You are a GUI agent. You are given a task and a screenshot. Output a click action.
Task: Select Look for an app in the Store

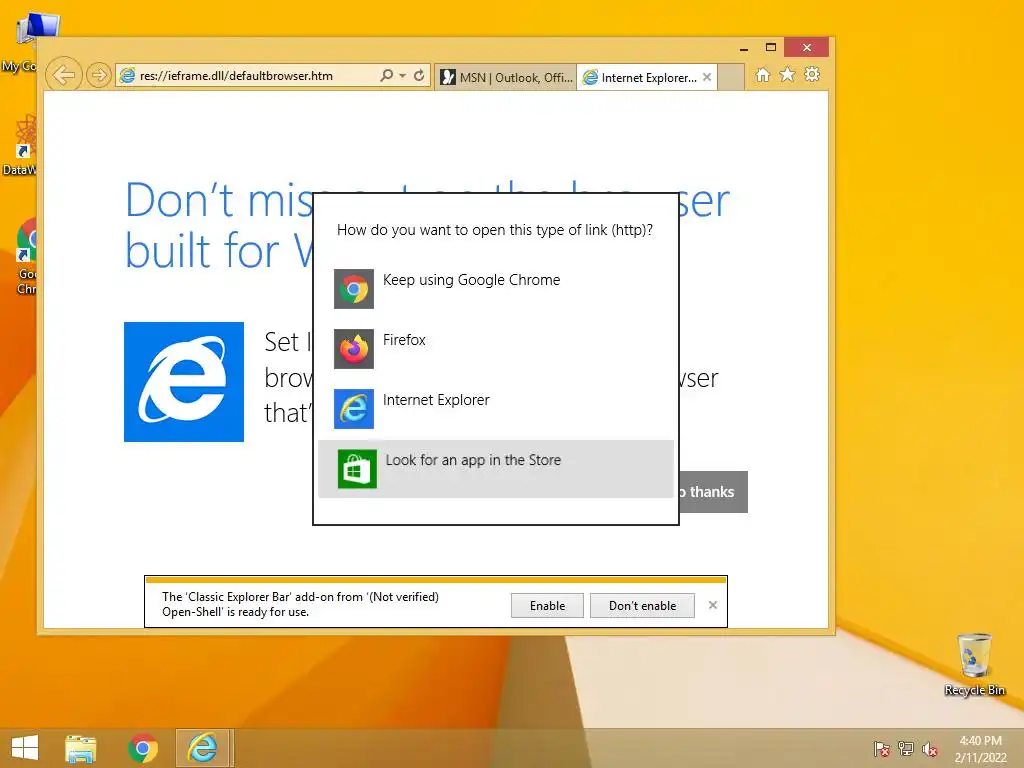coord(496,469)
